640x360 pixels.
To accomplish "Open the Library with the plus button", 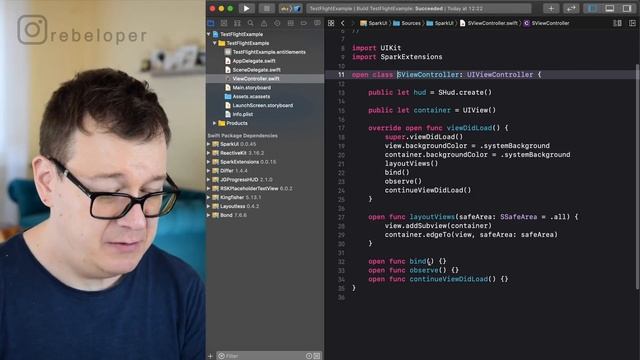I will click(x=551, y=8).
